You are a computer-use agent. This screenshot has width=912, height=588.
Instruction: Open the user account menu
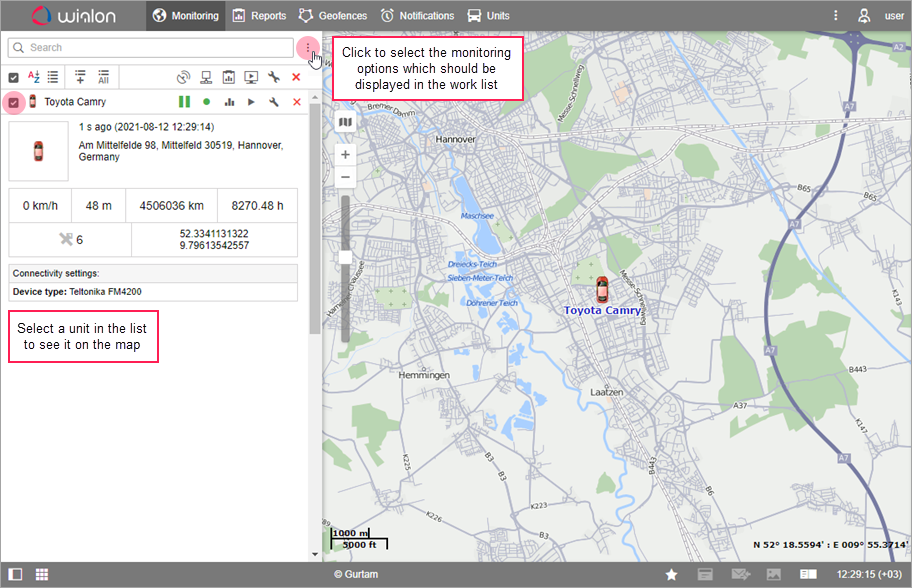[881, 16]
